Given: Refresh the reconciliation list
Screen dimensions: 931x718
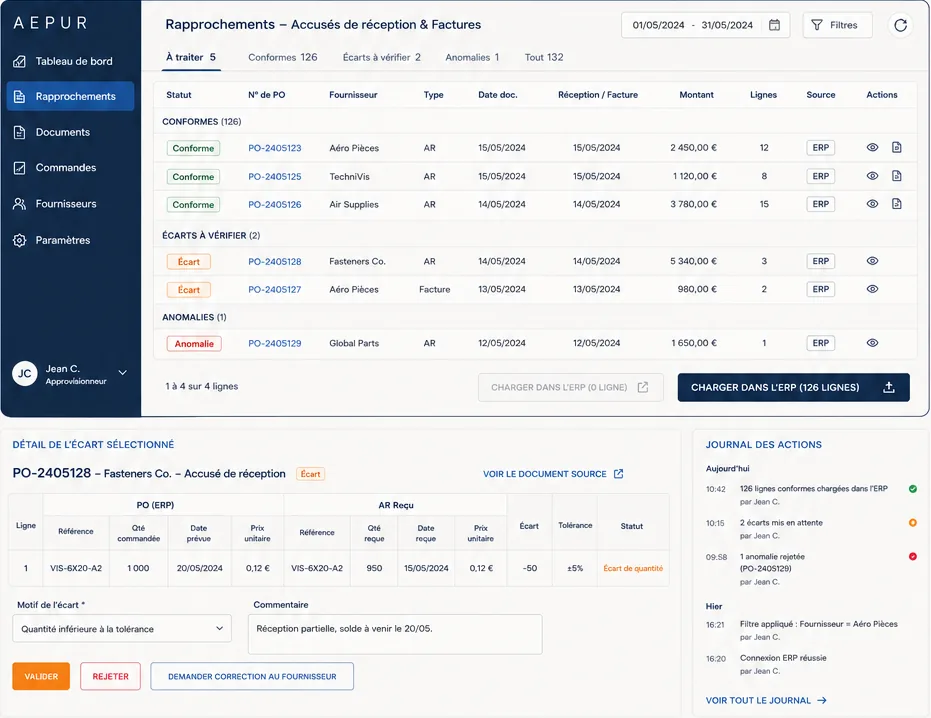Looking at the screenshot, I should click(901, 25).
